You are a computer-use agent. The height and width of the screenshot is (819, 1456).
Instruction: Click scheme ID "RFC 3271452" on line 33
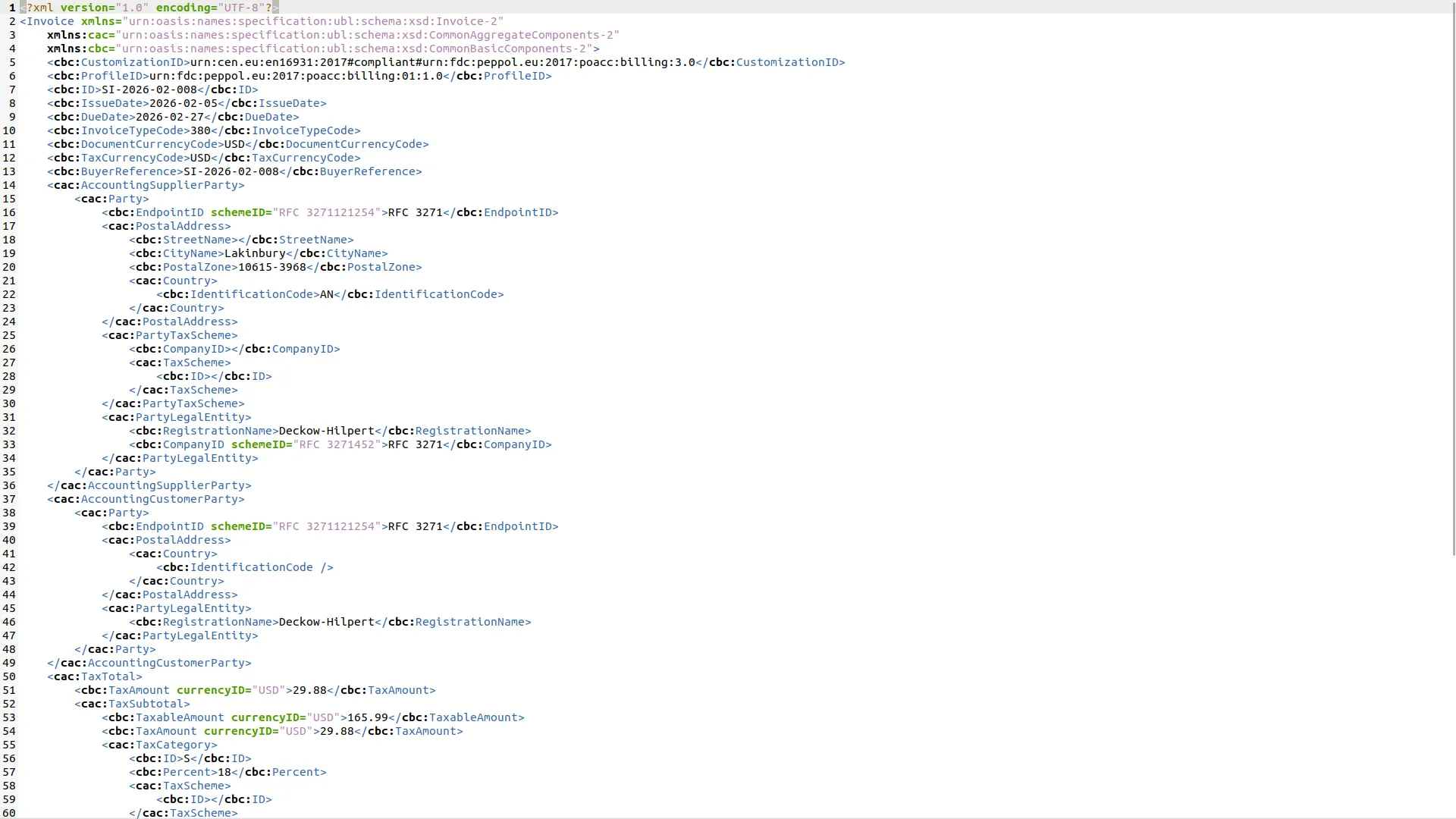[337, 444]
